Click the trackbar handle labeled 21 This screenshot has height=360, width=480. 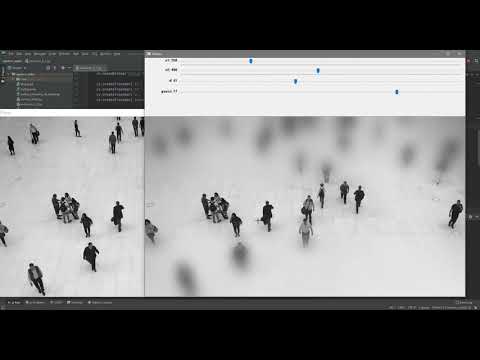[x=295, y=81]
